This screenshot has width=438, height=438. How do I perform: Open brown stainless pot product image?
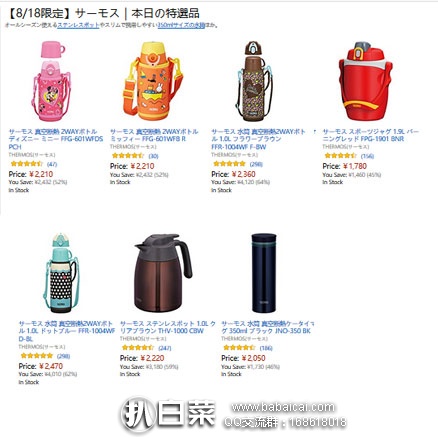pyautogui.click(x=163, y=273)
